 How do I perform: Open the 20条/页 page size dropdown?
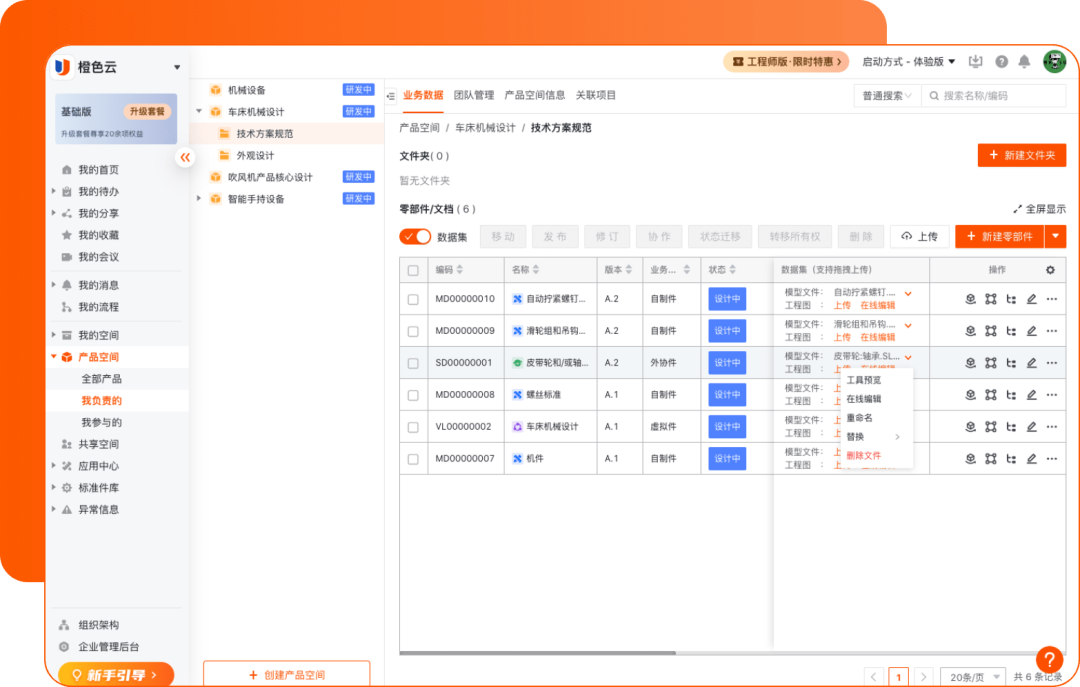[972, 677]
